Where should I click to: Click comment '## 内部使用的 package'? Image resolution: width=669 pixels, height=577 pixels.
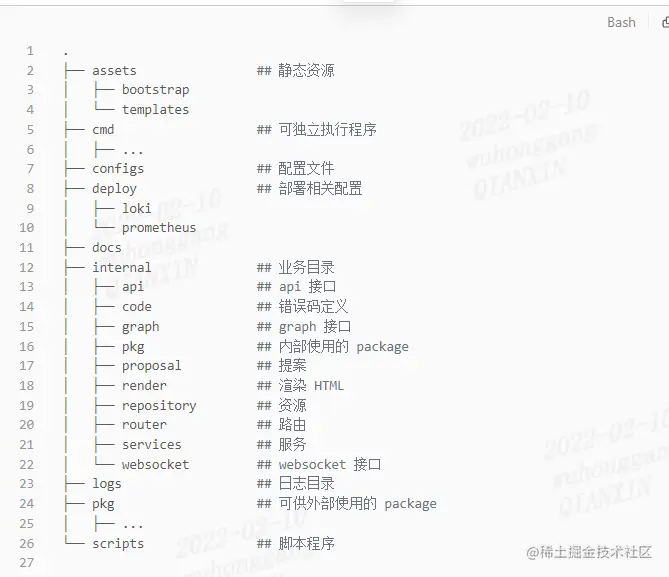[332, 347]
